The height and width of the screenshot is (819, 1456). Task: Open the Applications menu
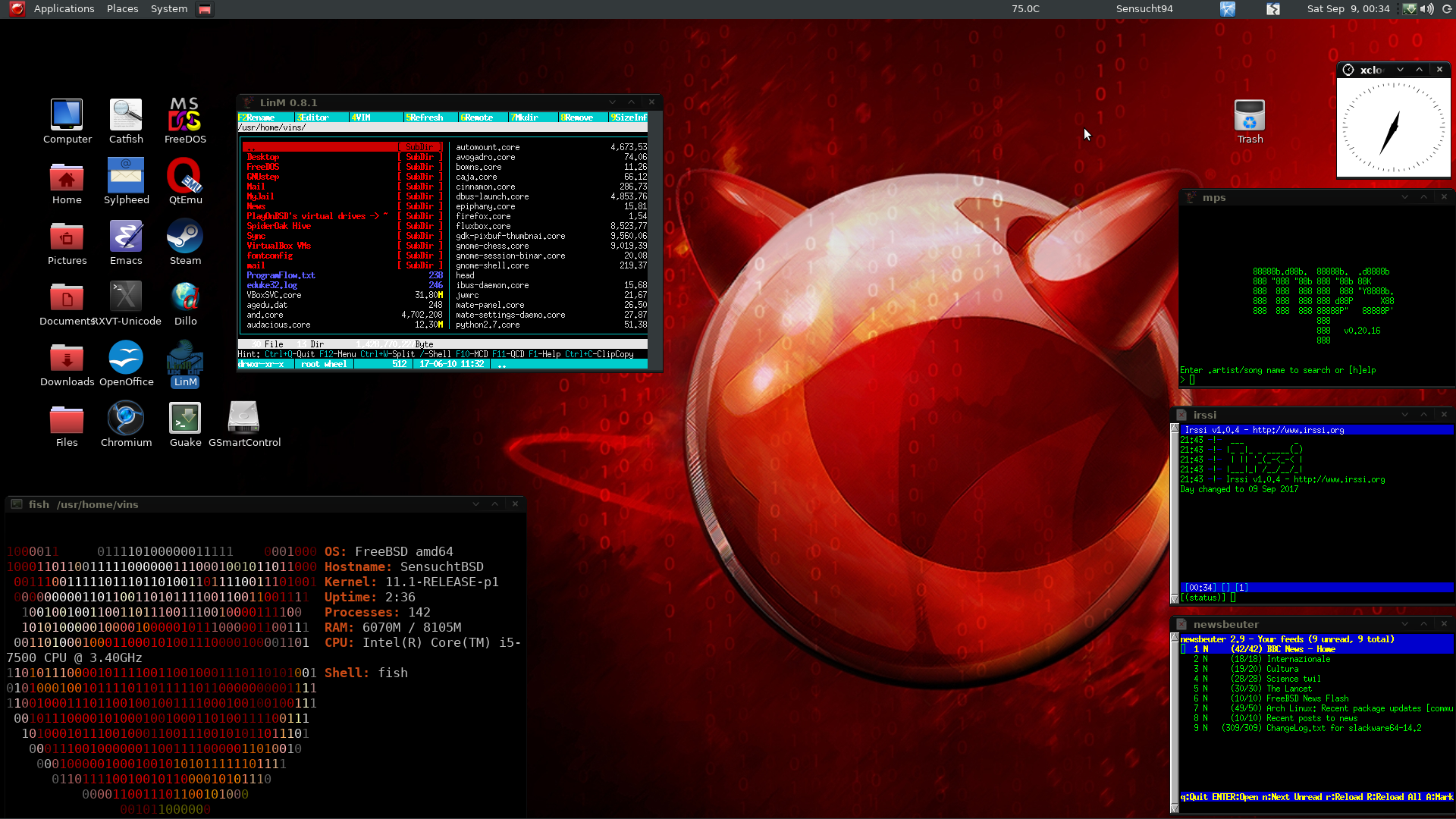click(64, 9)
